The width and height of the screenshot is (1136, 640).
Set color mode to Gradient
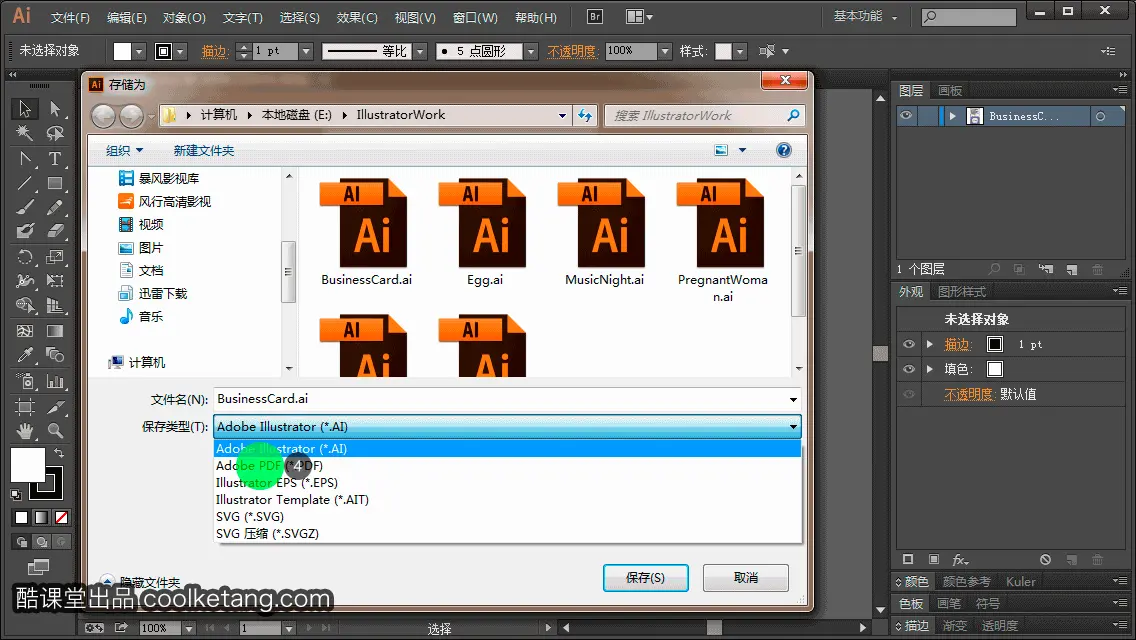tap(41, 518)
